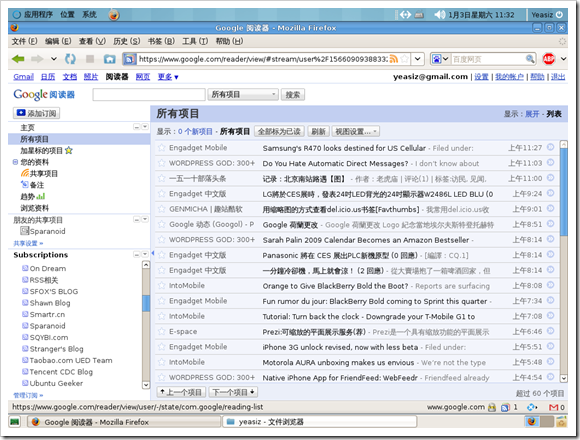
Task: Star the Do You Hate Automatic Direct Messages item
Action: coord(161,163)
